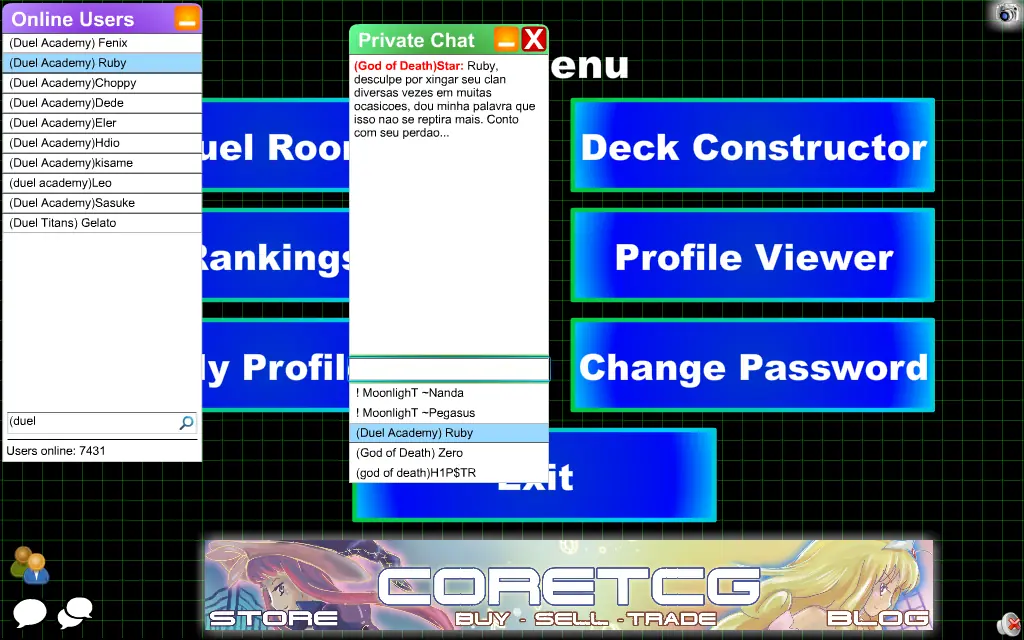Screen dimensions: 1024x640
Task: Select user (Duel Academy)Hdio
Action: point(102,142)
